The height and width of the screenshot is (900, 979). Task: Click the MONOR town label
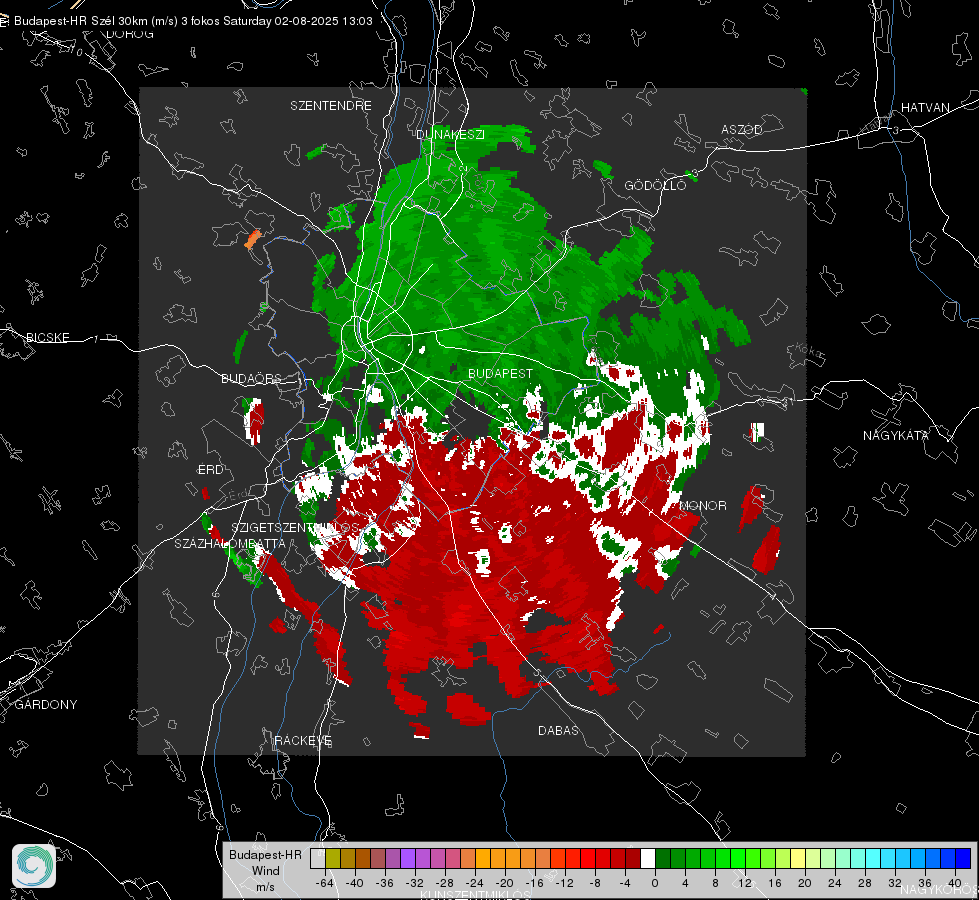click(x=703, y=505)
